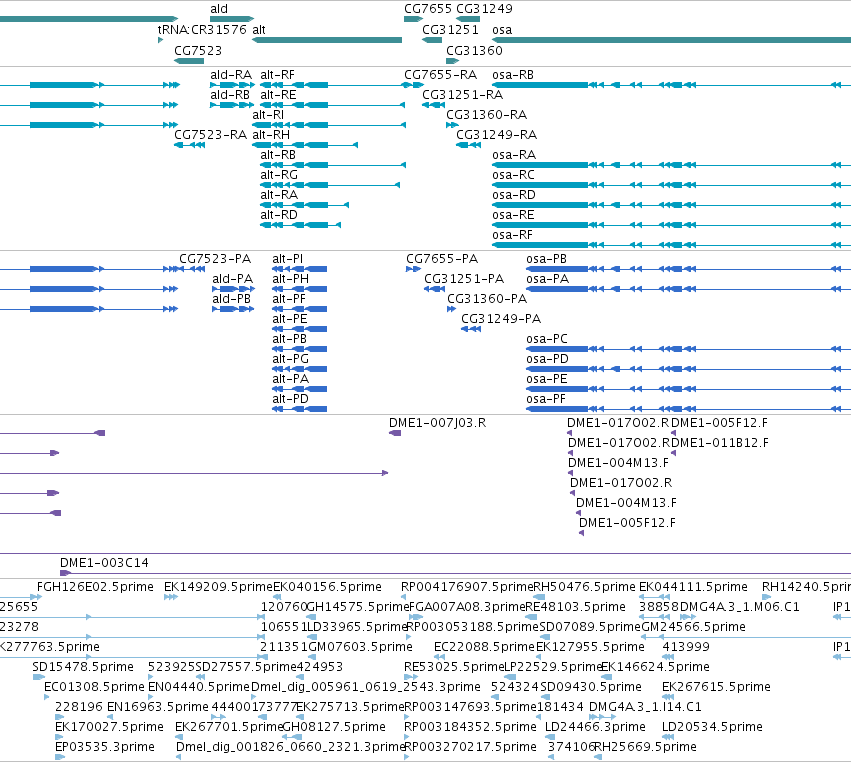Click the CG31360-RA transcript label
This screenshot has width=851, height=762.
[x=486, y=115]
